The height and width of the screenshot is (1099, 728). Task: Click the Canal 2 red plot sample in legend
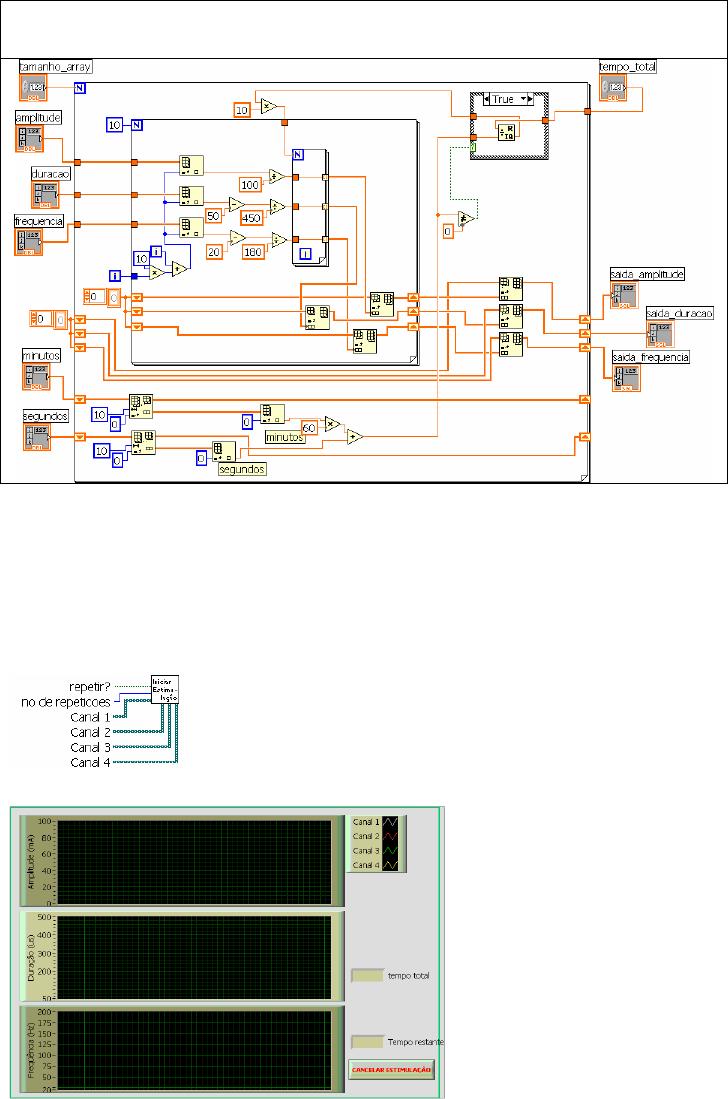pyautogui.click(x=390, y=836)
